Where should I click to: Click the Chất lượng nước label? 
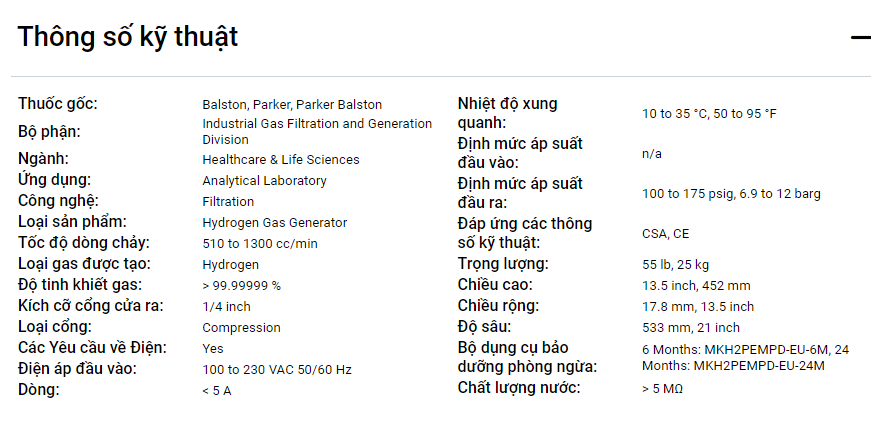pyautogui.click(x=519, y=387)
